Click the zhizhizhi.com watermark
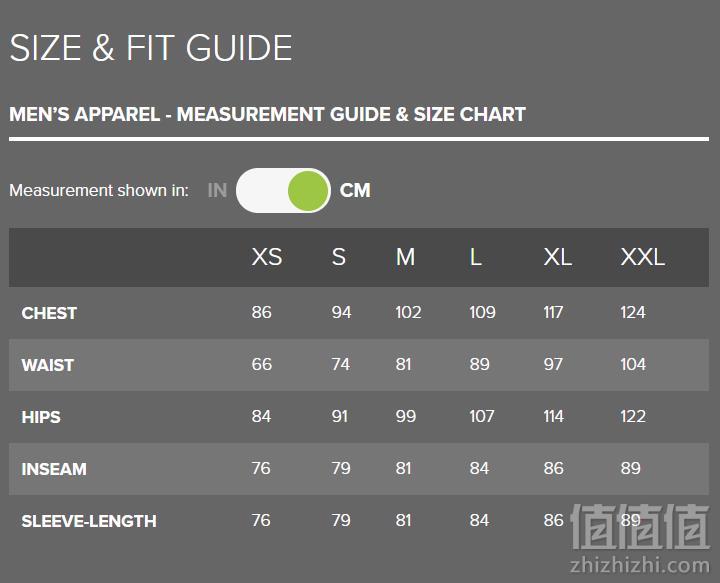This screenshot has width=720, height=583. point(640,565)
